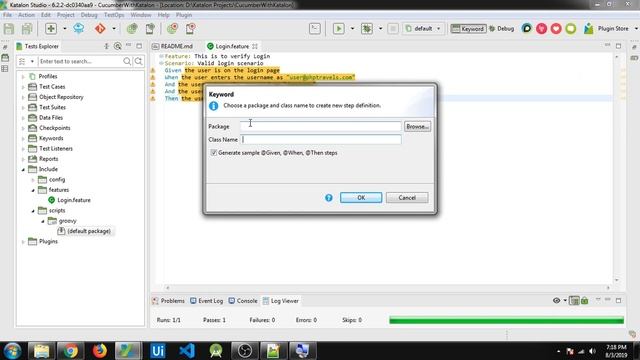Screen dimensions: 640x360
Task: Switch to Login.feature editor tab
Action: pyautogui.click(x=232, y=46)
